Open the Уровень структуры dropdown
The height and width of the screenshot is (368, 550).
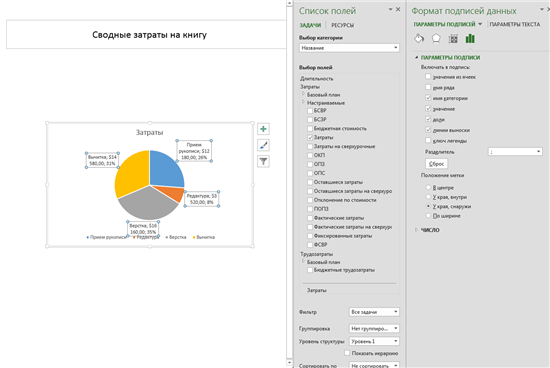click(374, 341)
